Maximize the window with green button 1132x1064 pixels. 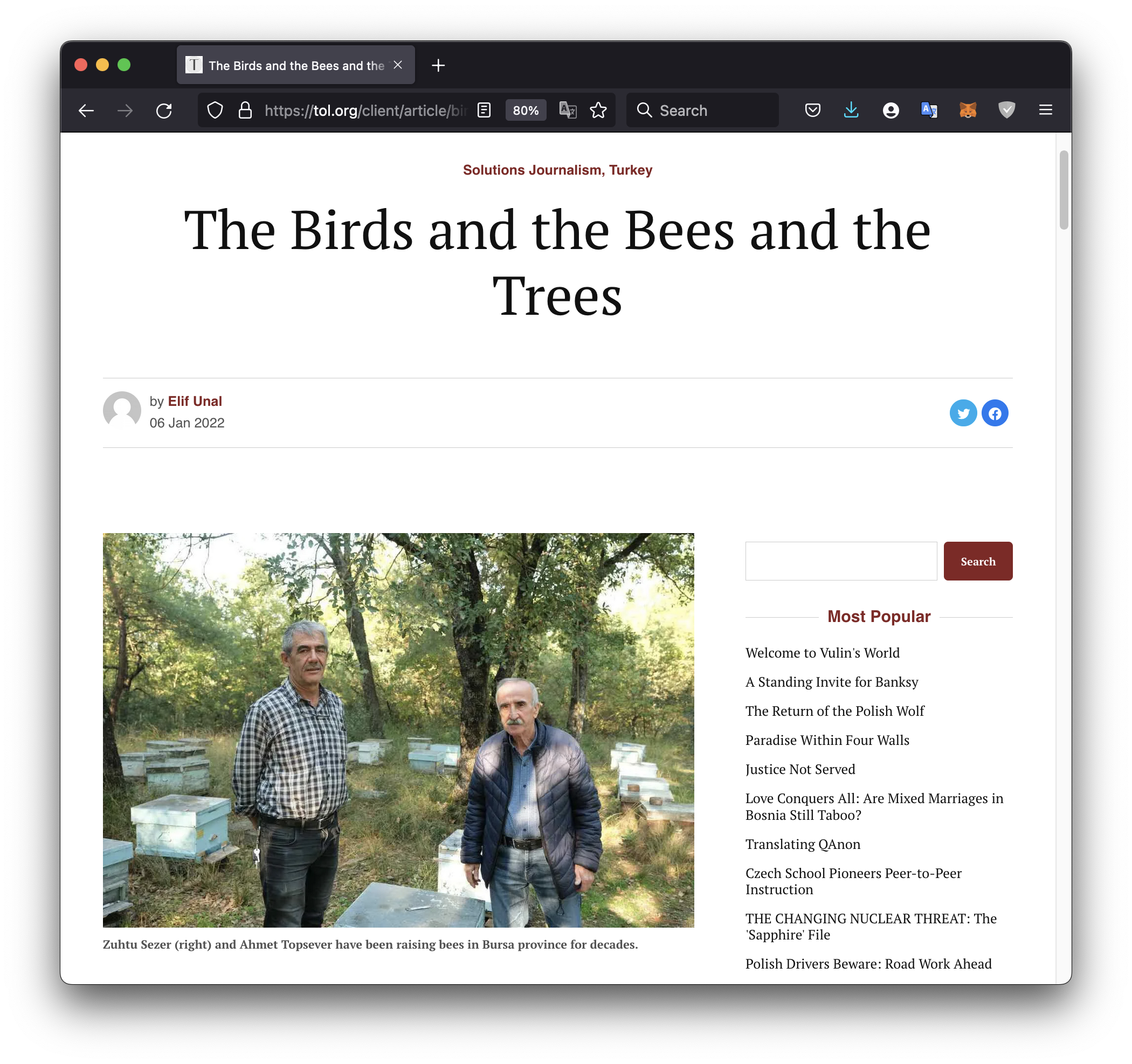click(x=124, y=65)
